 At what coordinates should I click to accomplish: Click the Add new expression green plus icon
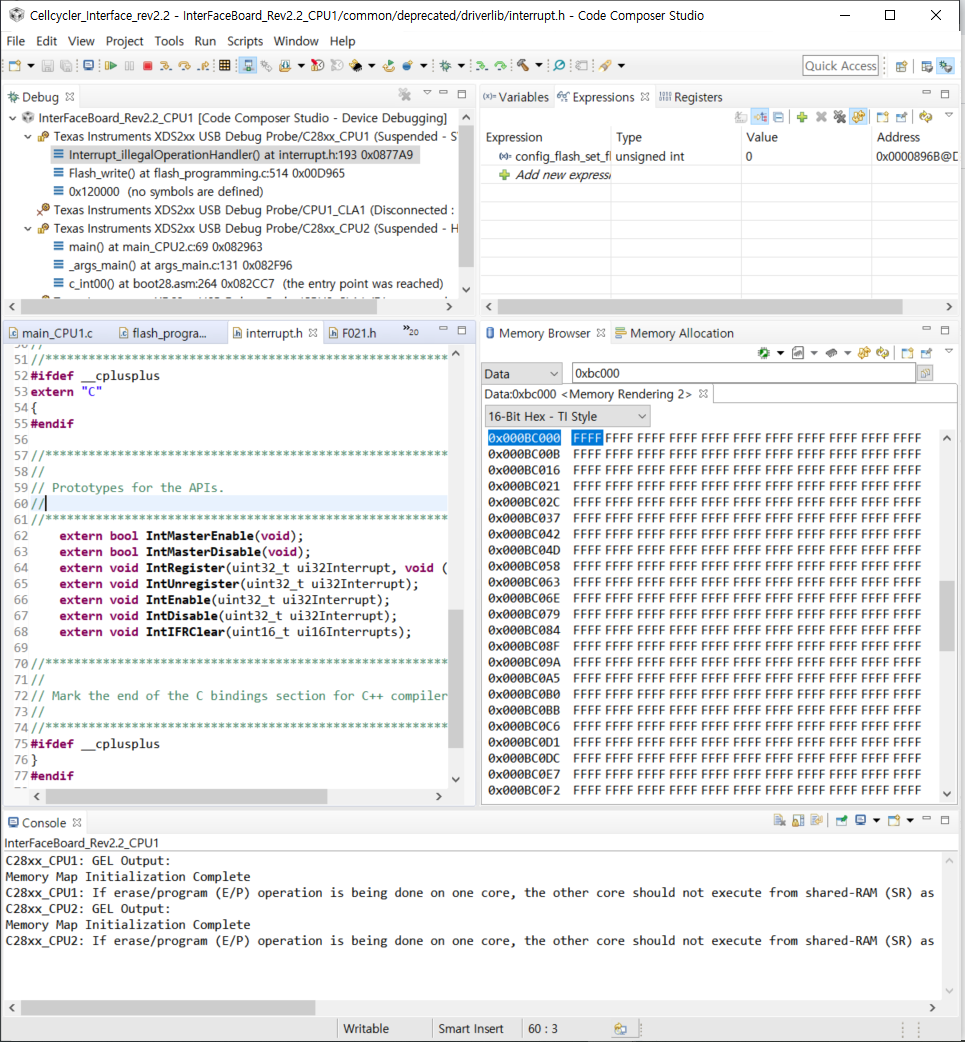pos(802,117)
